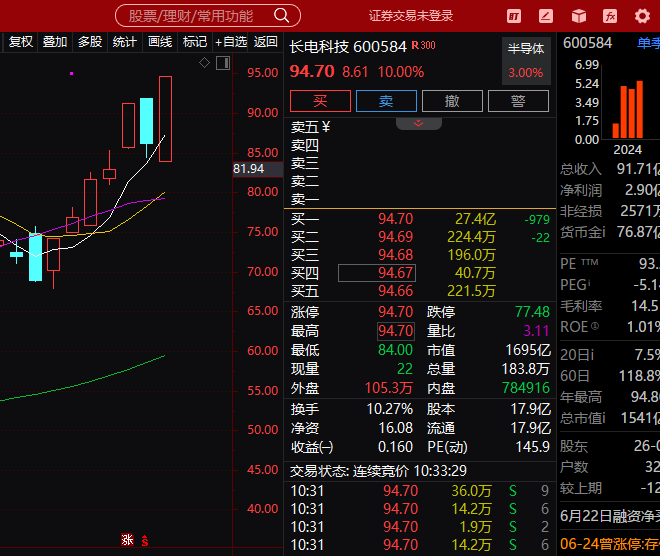
Task: Click the R300 margin-trading tag
Action: tap(423, 45)
